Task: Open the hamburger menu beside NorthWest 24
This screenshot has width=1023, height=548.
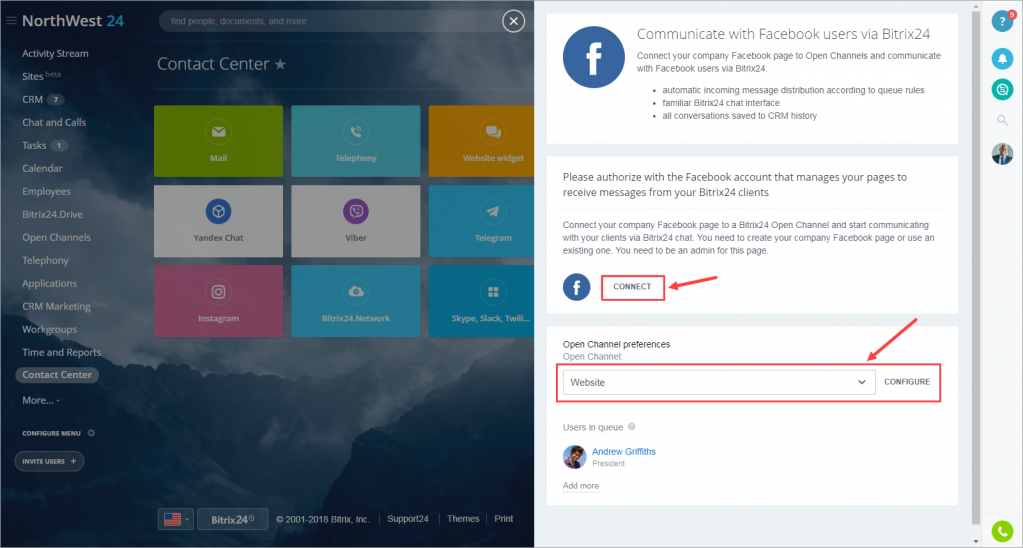Action: click(x=11, y=21)
